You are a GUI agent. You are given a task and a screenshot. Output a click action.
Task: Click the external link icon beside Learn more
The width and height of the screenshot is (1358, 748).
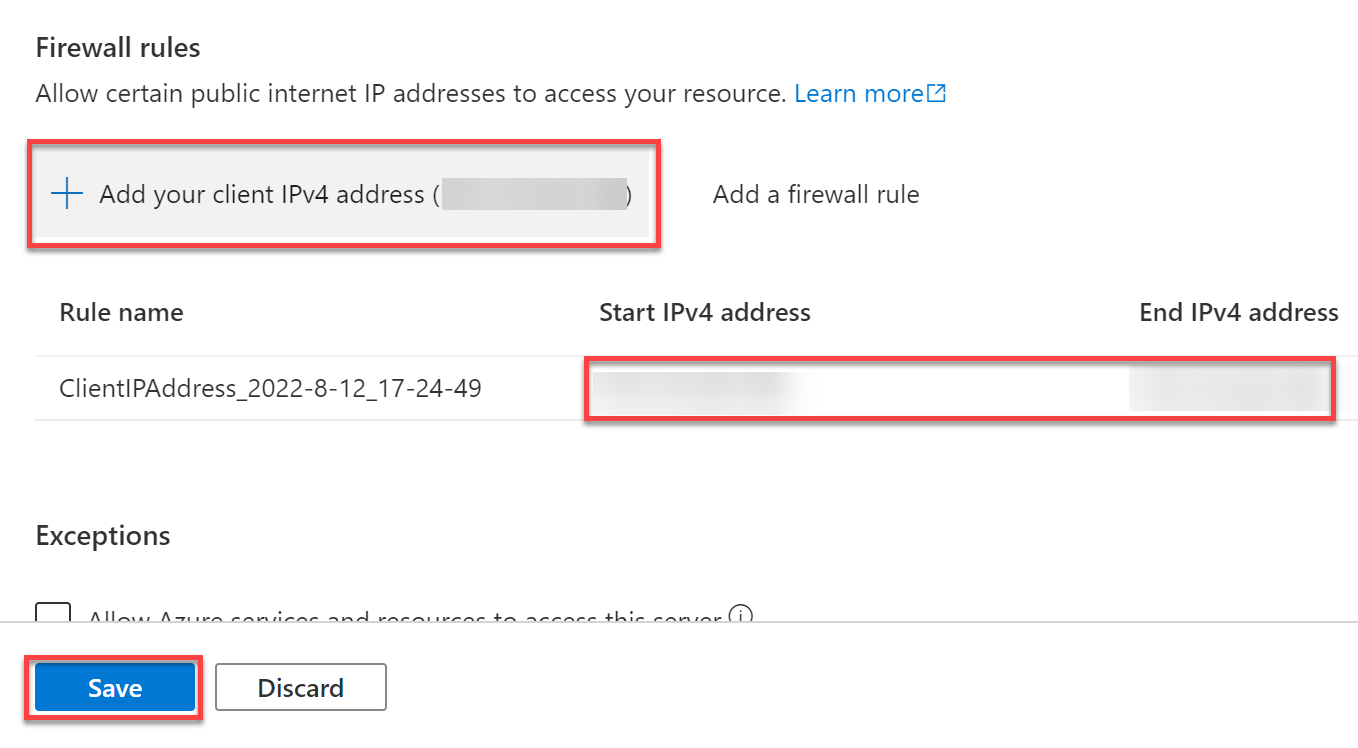pyautogui.click(x=937, y=94)
